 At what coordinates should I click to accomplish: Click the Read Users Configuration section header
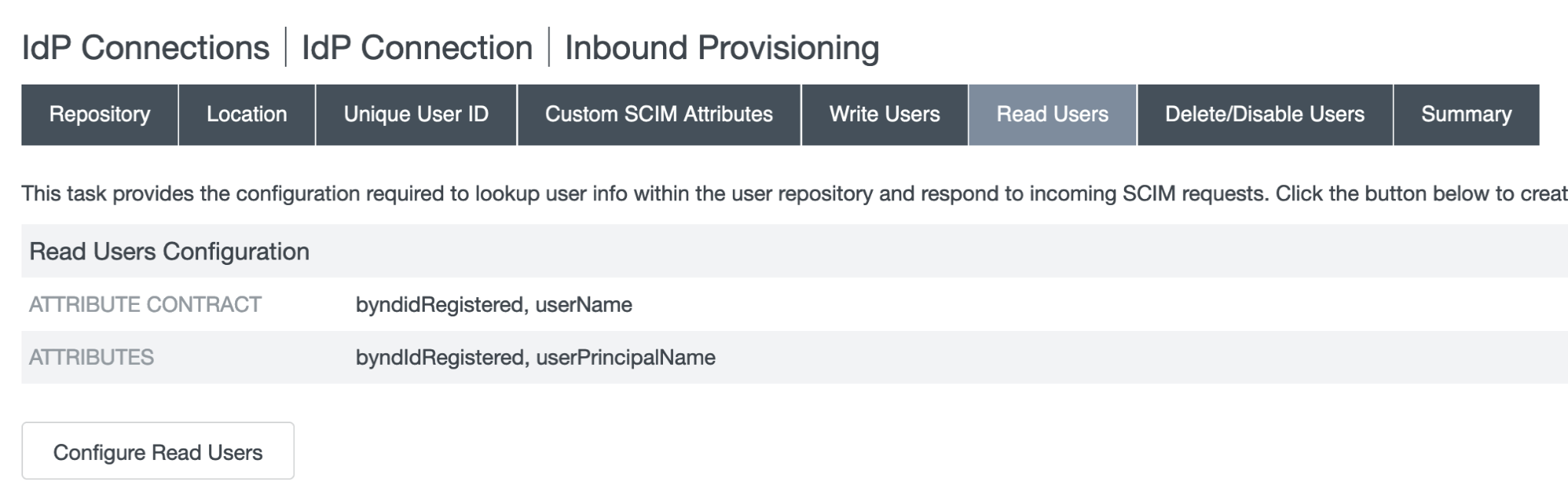click(x=169, y=251)
